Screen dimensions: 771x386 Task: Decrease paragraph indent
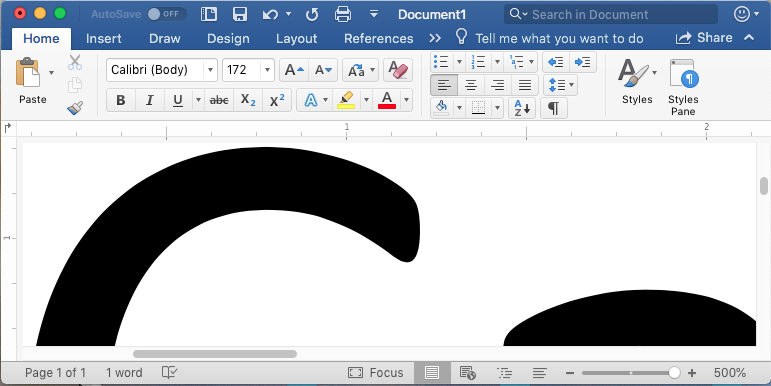click(556, 62)
